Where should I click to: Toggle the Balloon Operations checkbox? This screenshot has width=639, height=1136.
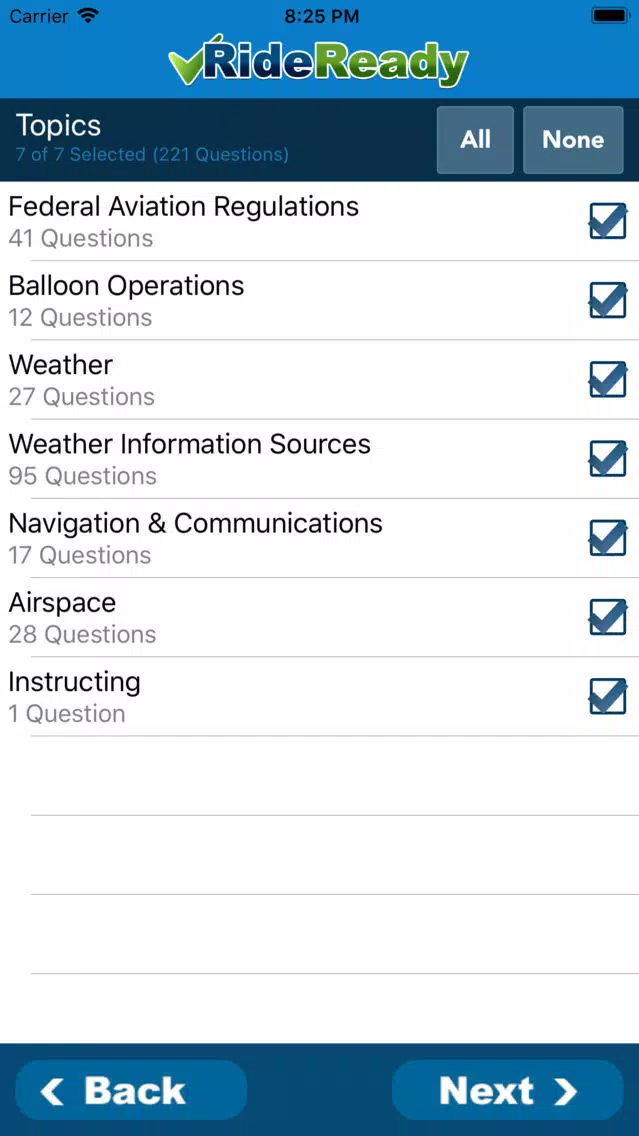607,300
